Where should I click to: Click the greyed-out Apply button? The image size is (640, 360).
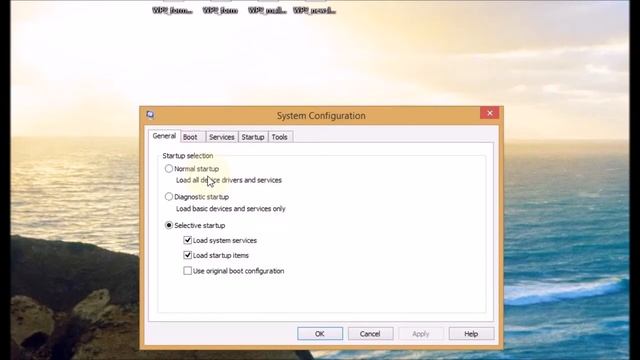click(421, 333)
